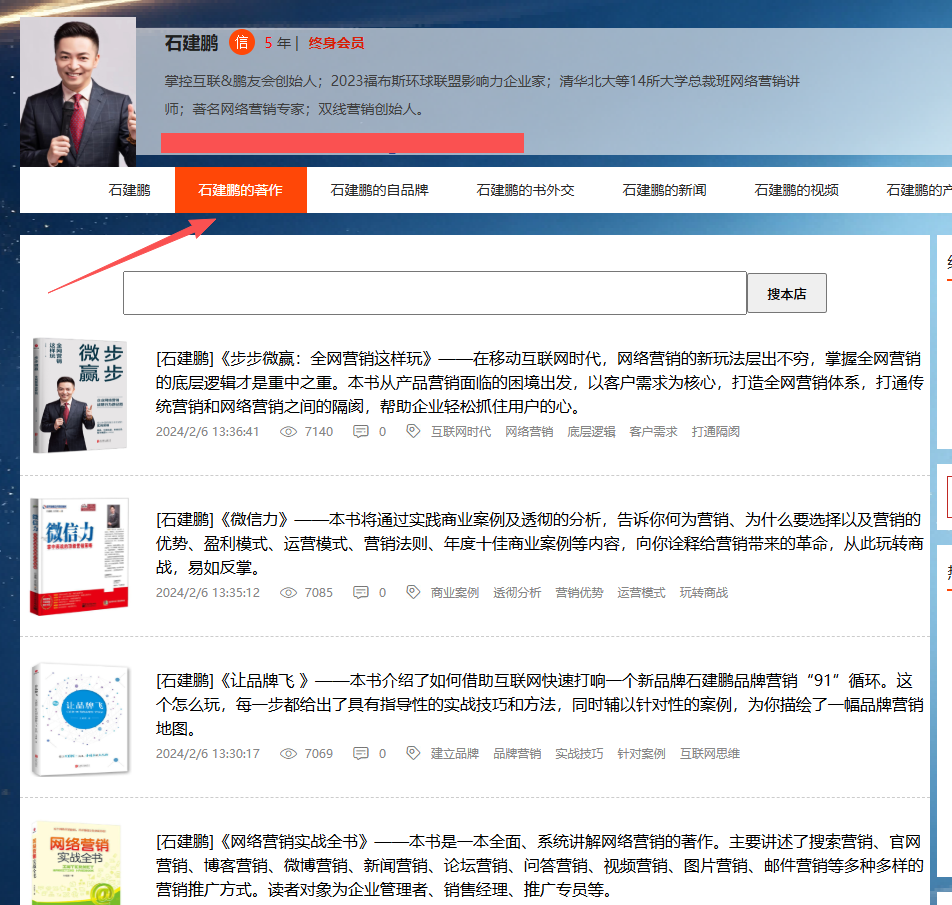
Task: Select the 互联网思维 tag
Action: pos(710,753)
